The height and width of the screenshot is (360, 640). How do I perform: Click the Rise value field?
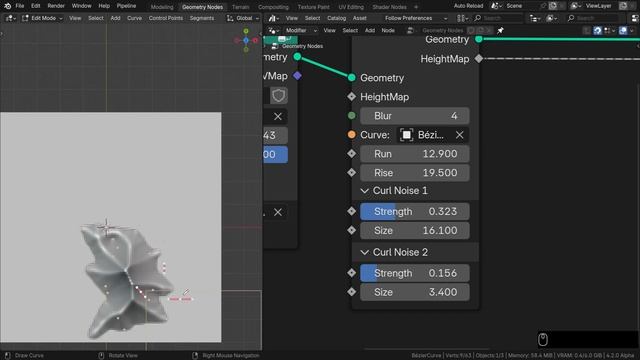415,173
